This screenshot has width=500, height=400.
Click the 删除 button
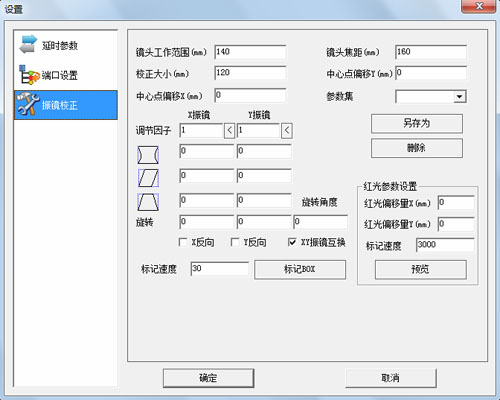click(417, 148)
